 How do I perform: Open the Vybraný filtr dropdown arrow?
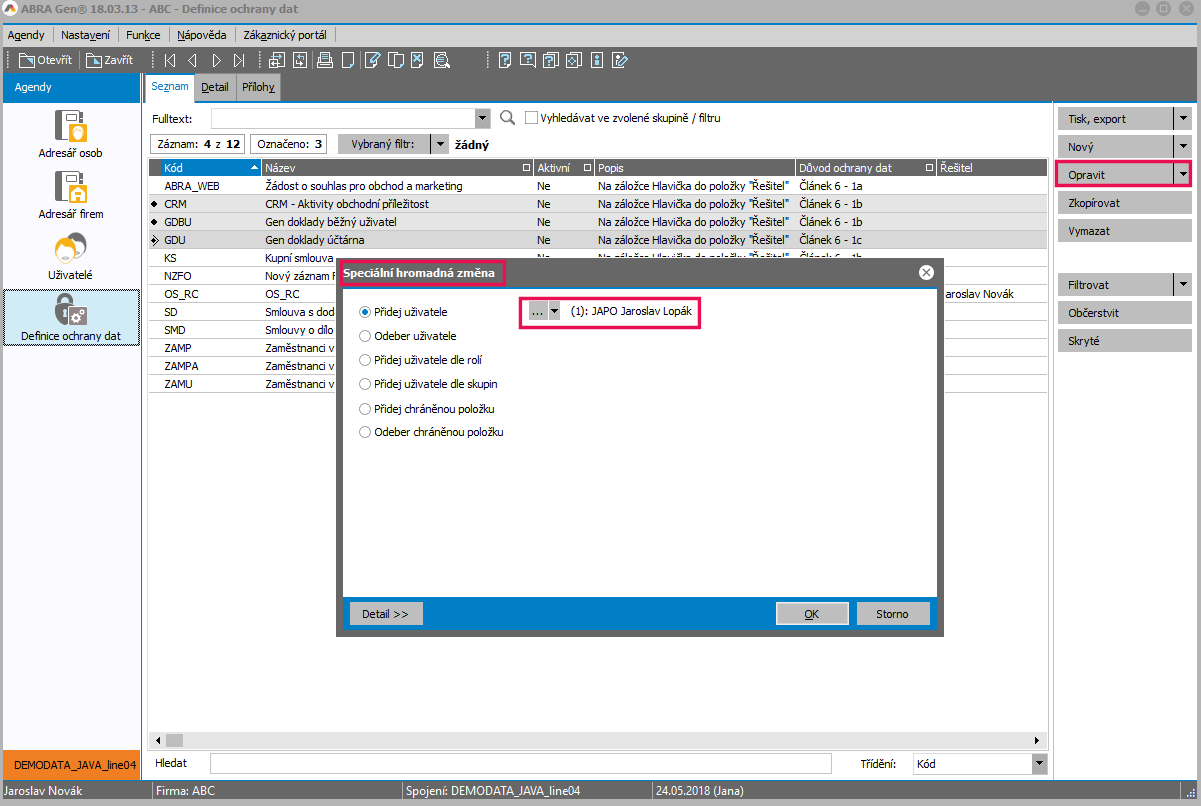[438, 144]
